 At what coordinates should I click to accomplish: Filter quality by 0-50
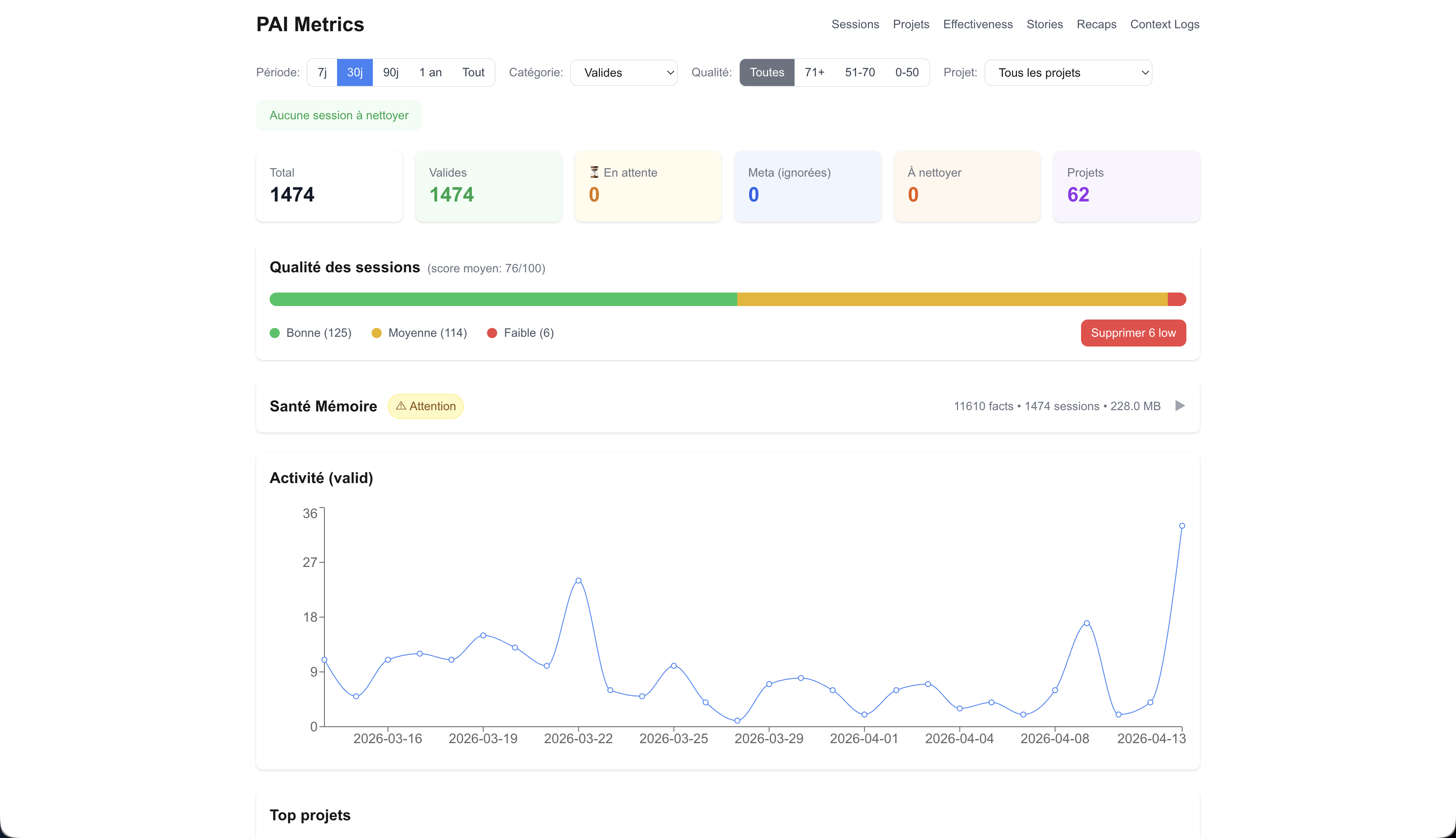tap(907, 73)
